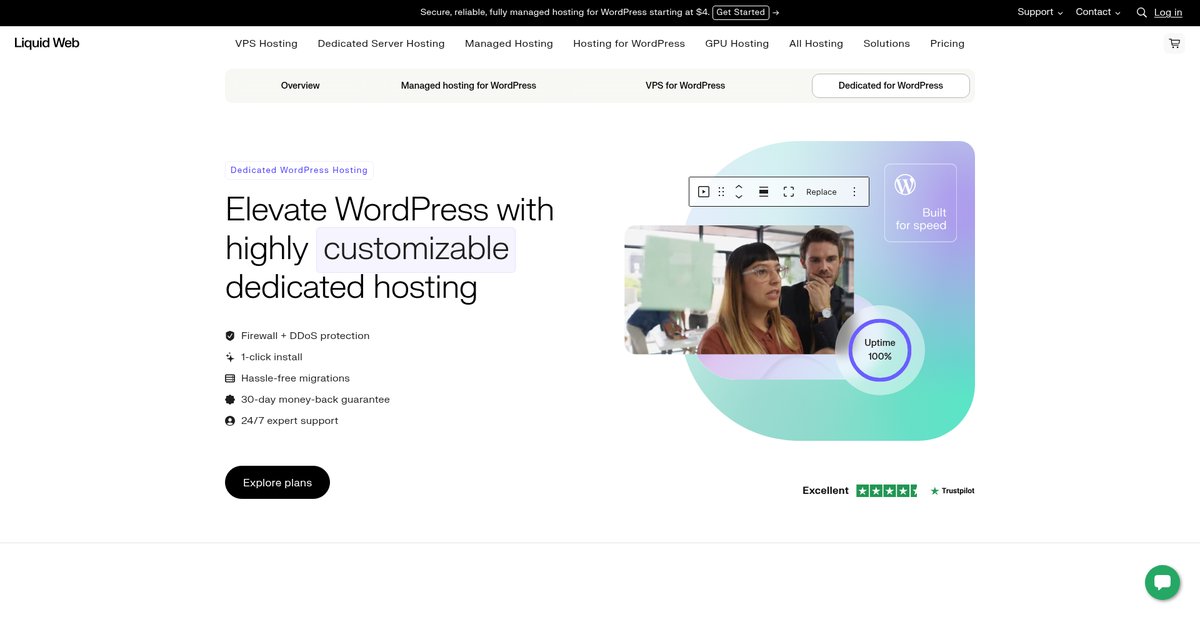
Task: Click the badge icon beside money-back guarantee
Action: coord(230,400)
